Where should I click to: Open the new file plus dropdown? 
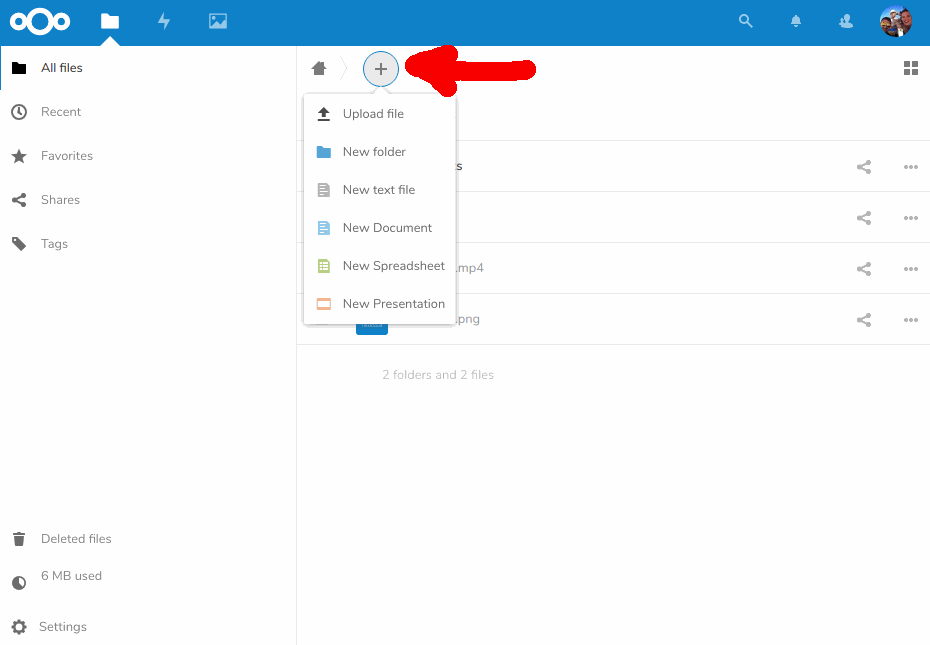[380, 68]
